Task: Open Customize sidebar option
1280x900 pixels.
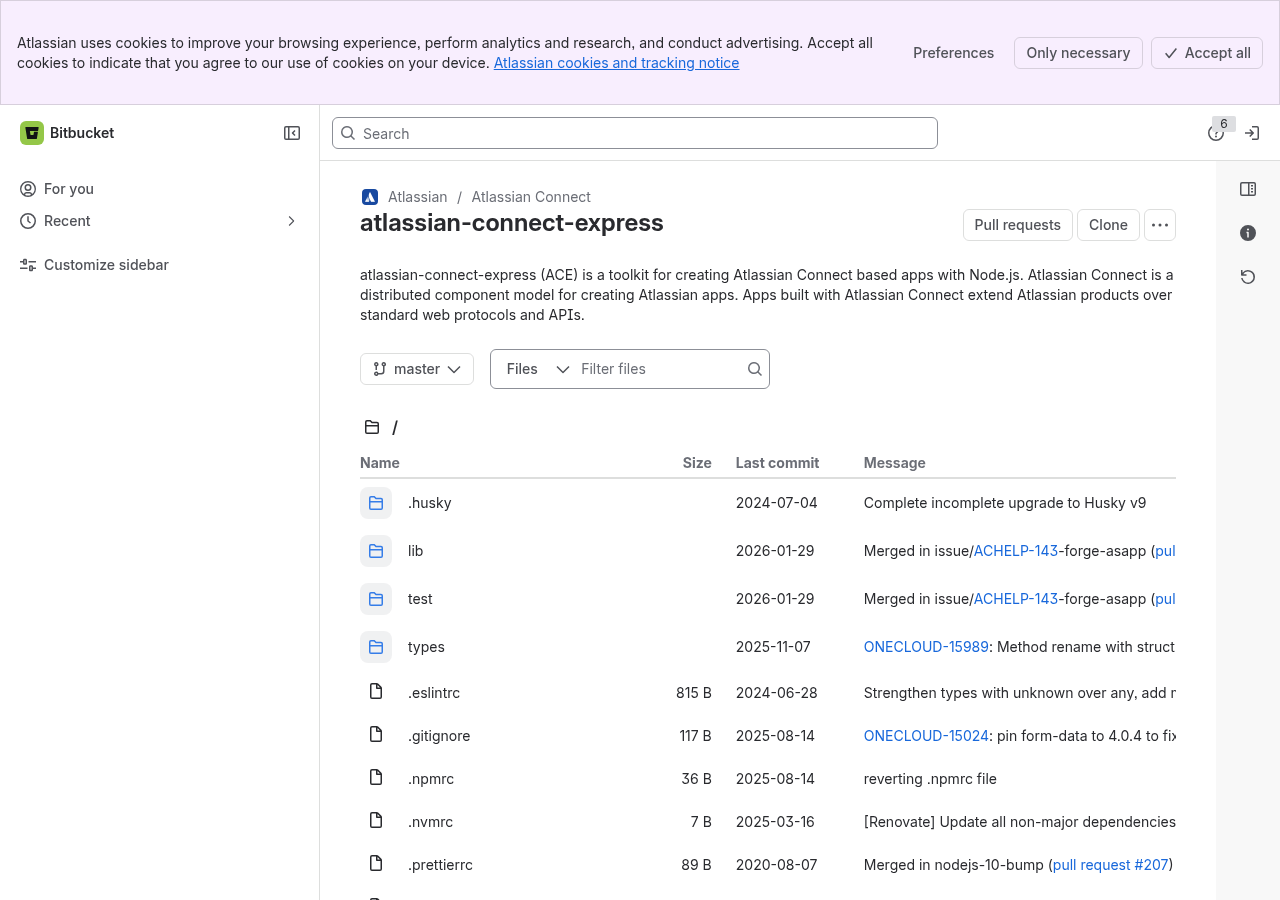Action: [x=160, y=265]
